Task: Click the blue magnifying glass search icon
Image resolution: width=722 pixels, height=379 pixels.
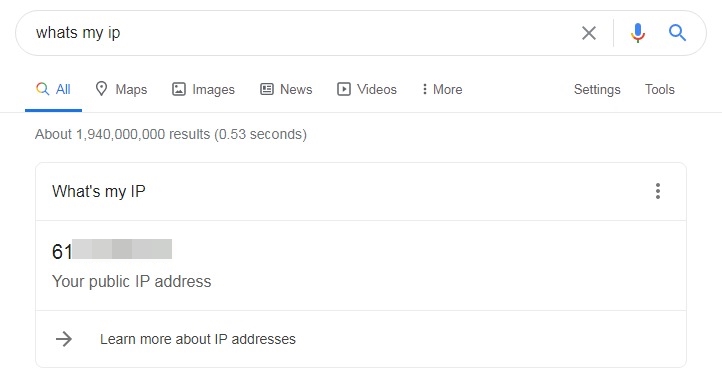Action: coord(677,33)
